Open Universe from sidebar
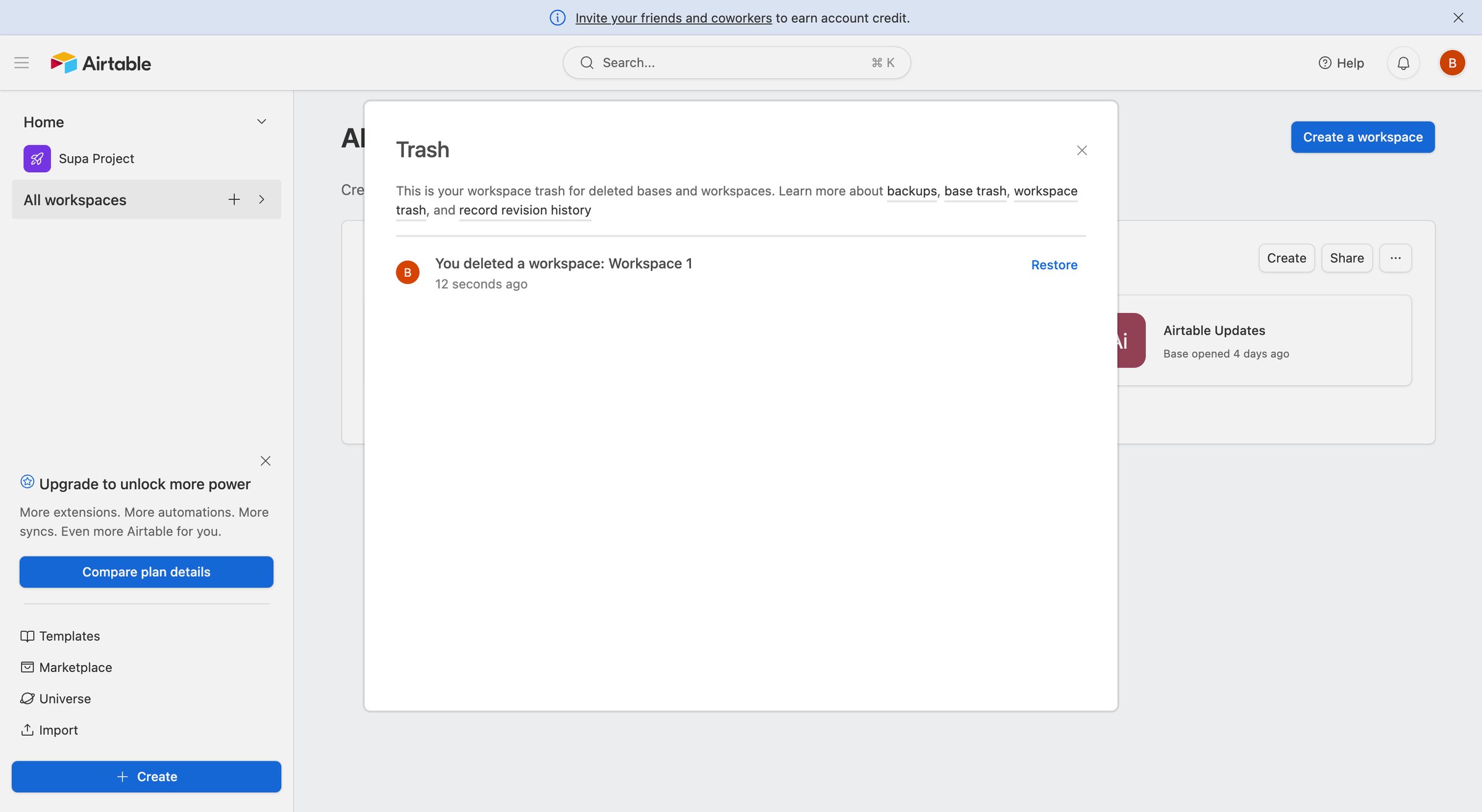This screenshot has height=812, width=1482. [56, 699]
